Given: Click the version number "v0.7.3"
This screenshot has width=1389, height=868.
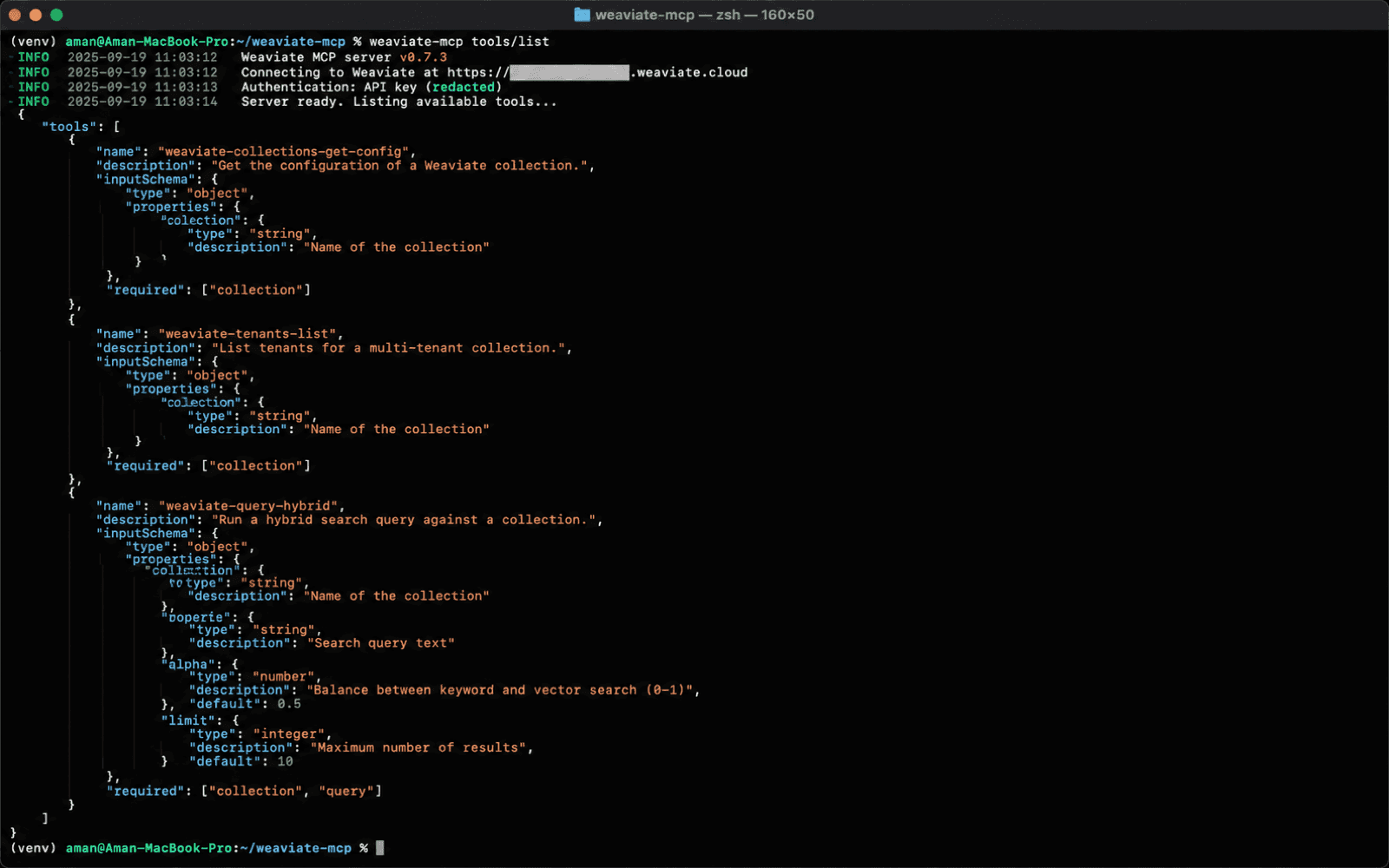Looking at the screenshot, I should tap(423, 57).
